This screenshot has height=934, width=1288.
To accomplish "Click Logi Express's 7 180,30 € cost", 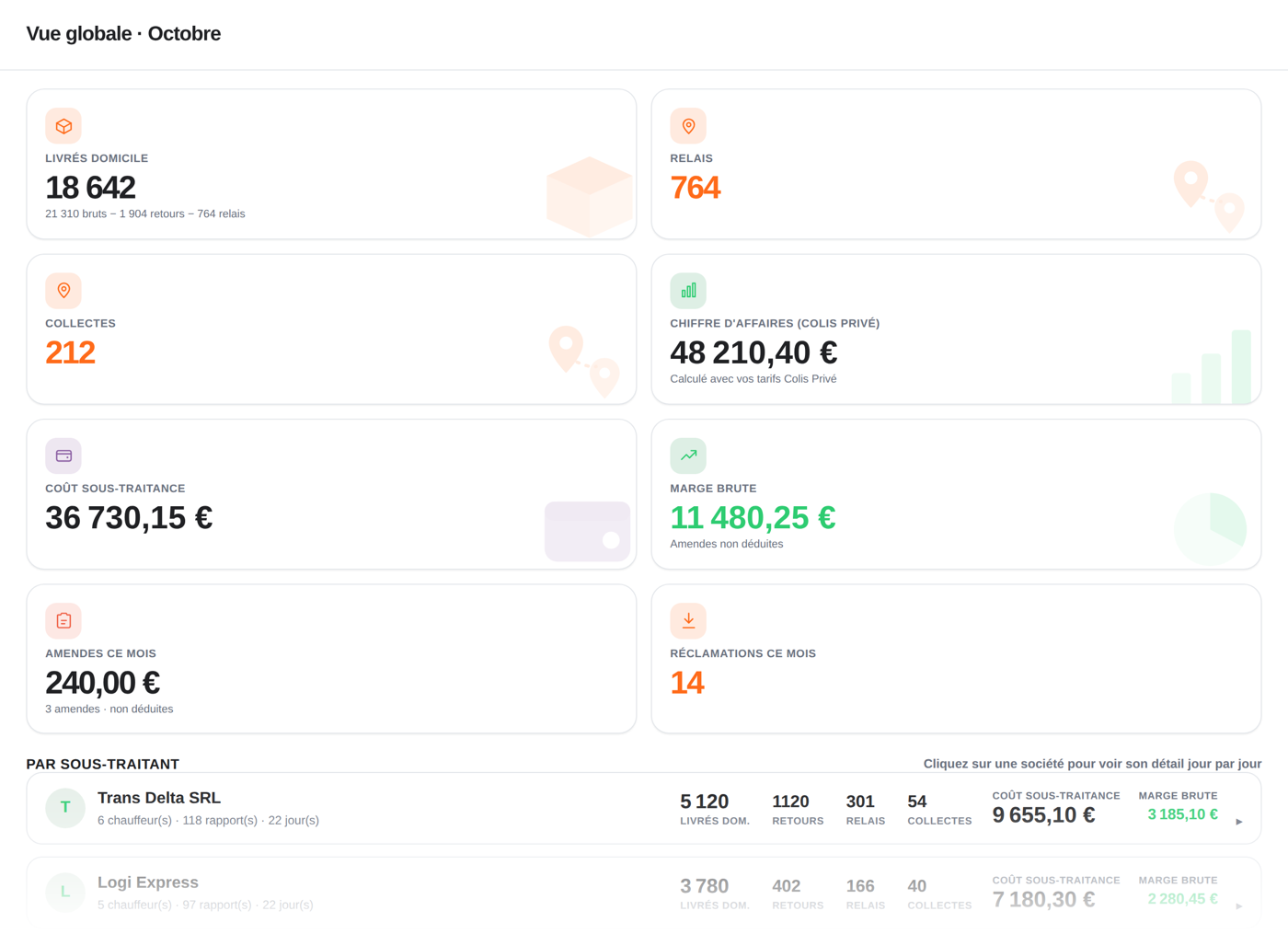I will pos(1043,900).
